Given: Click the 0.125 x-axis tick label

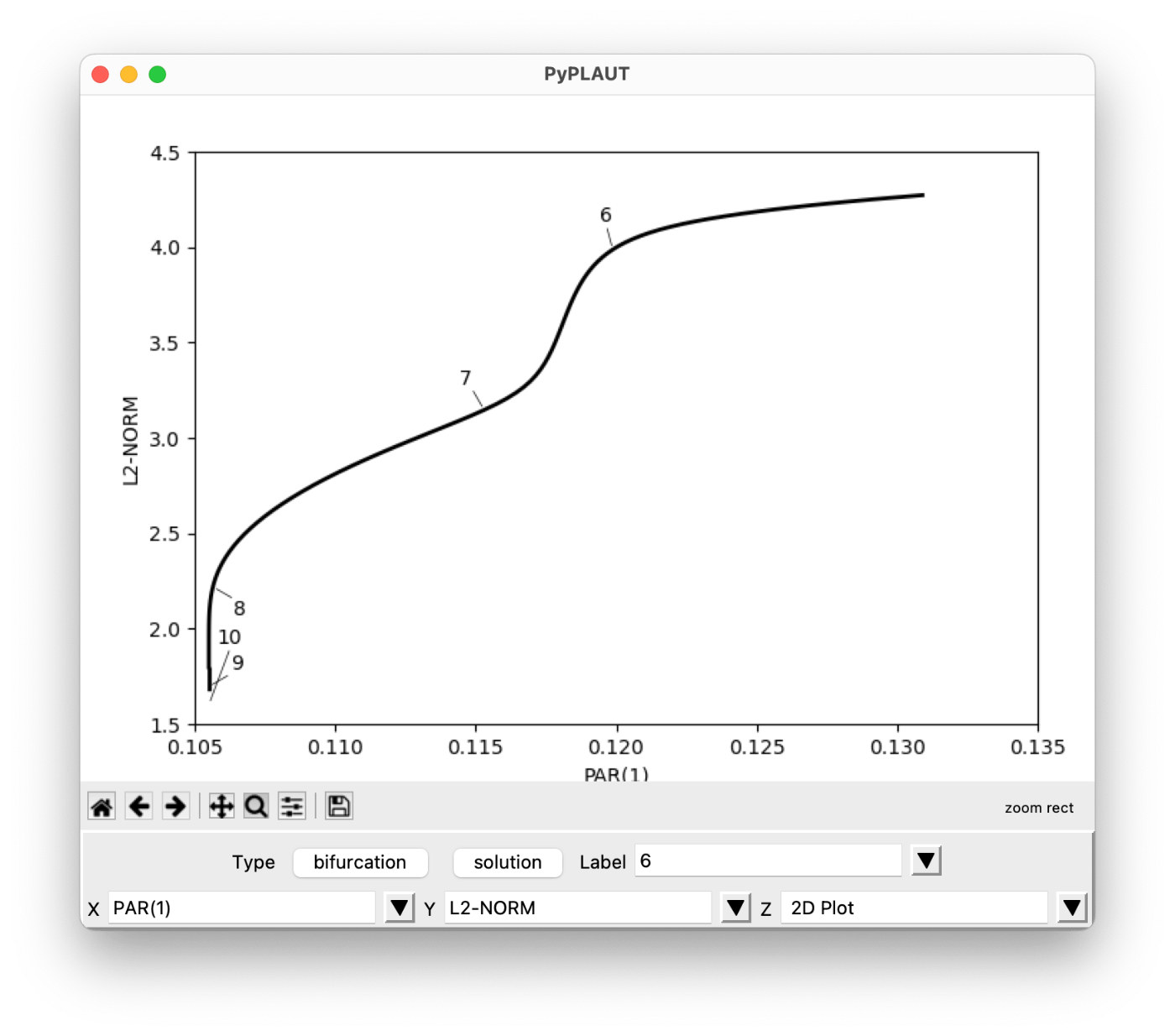Looking at the screenshot, I should coord(757,747).
